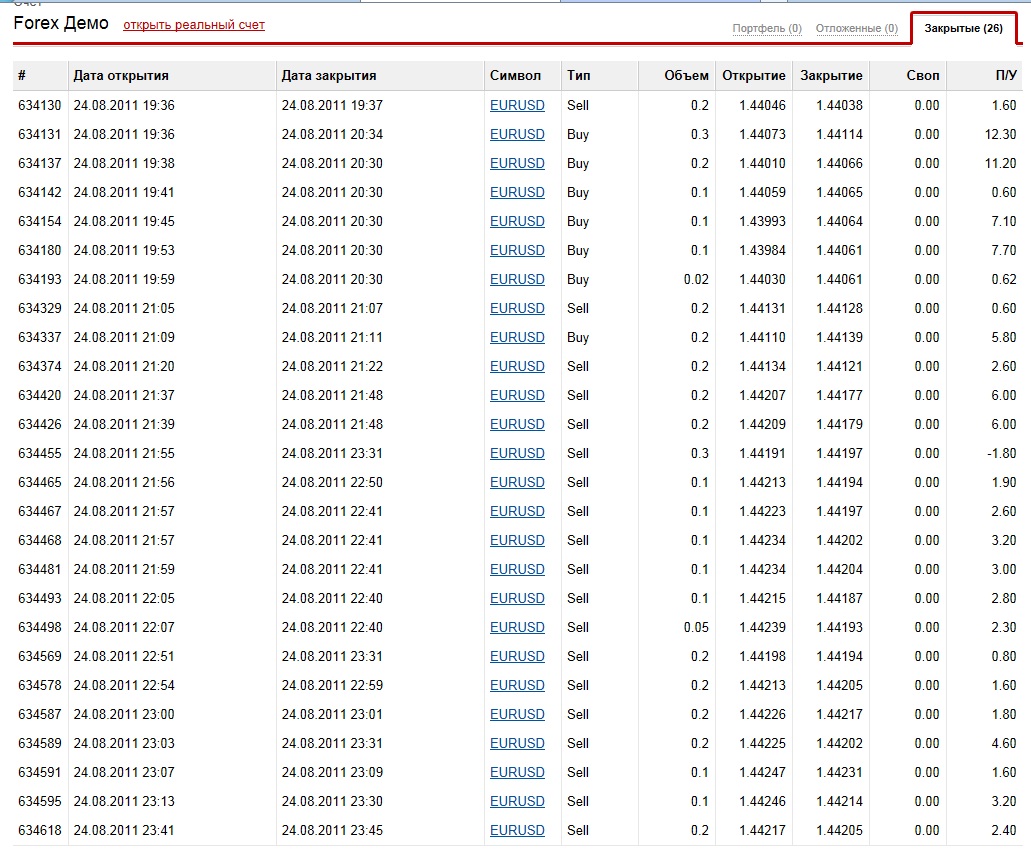This screenshot has height=857, width=1031.
Task: Click the profit value 12.30
Action: [1000, 134]
